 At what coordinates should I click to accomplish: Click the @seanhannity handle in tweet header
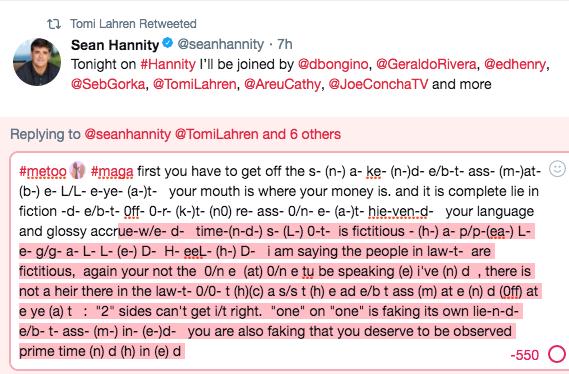[221, 44]
